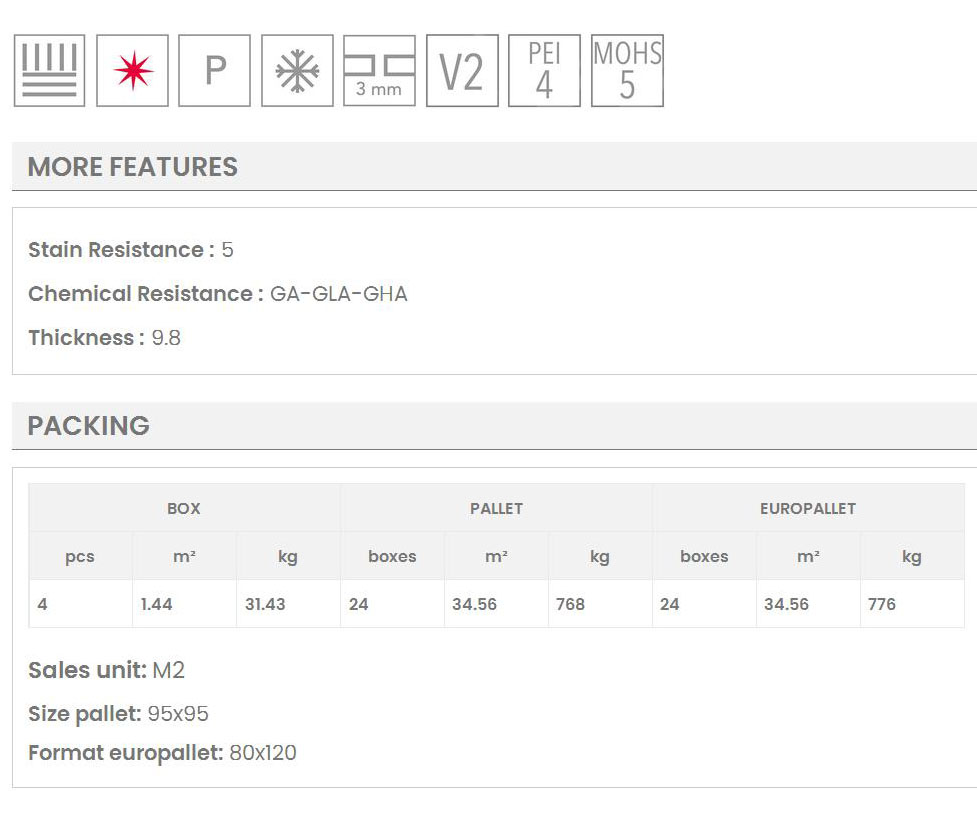Select the letter P icon
The width and height of the screenshot is (977, 814).
[x=214, y=71]
